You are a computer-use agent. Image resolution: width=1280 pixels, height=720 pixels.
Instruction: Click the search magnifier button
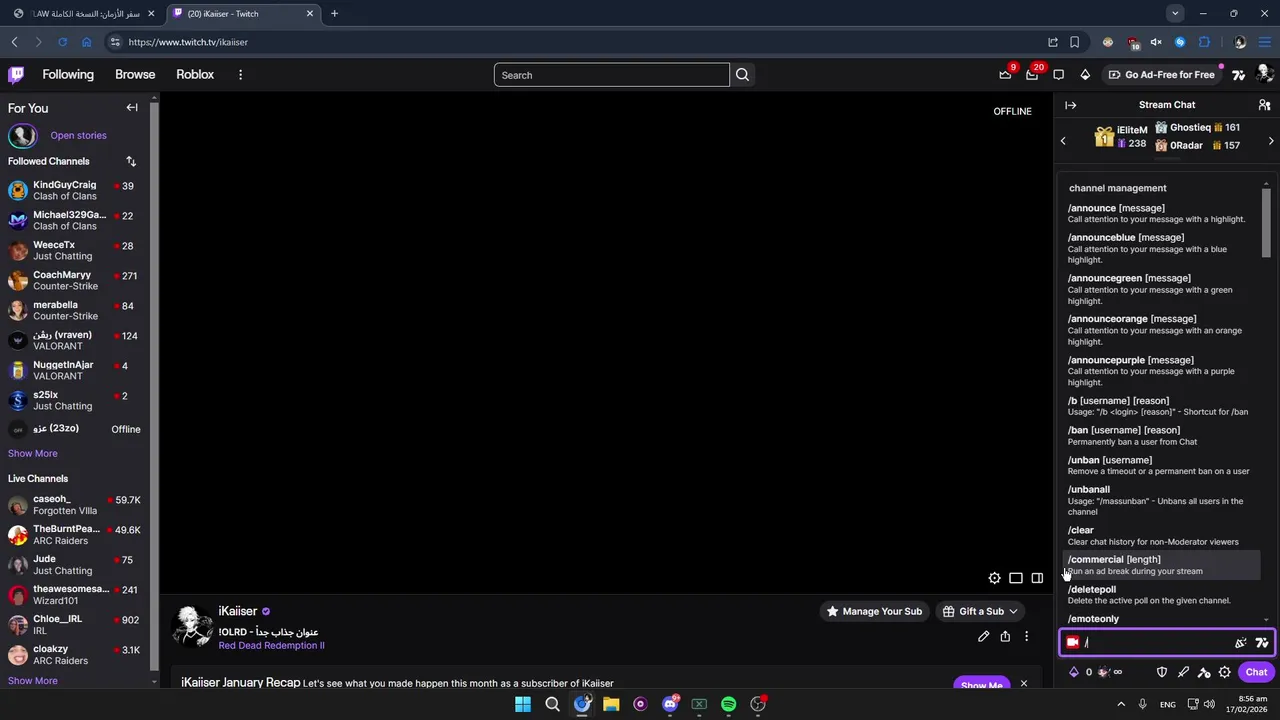pyautogui.click(x=742, y=75)
